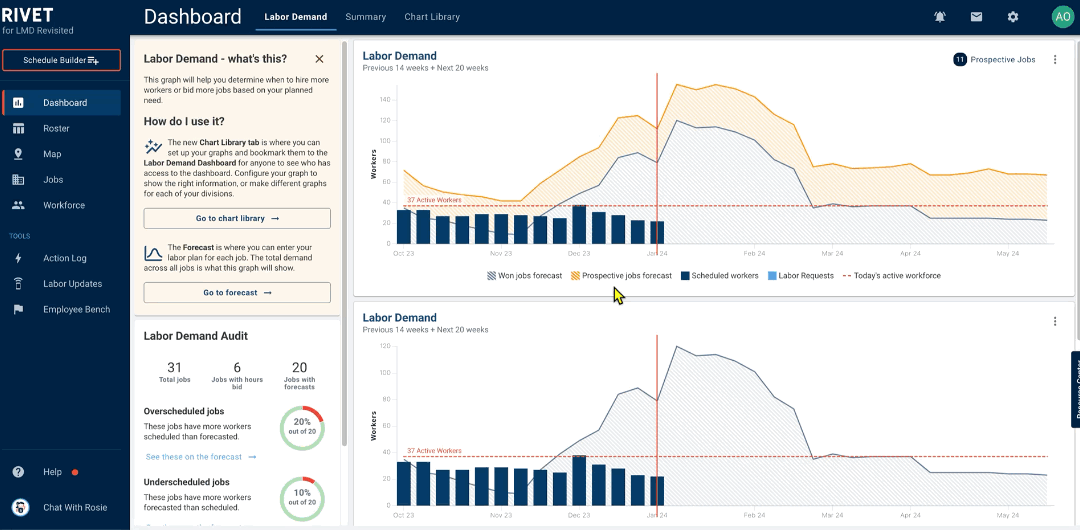
Task: Open the settings gear icon
Action: coord(1013,17)
